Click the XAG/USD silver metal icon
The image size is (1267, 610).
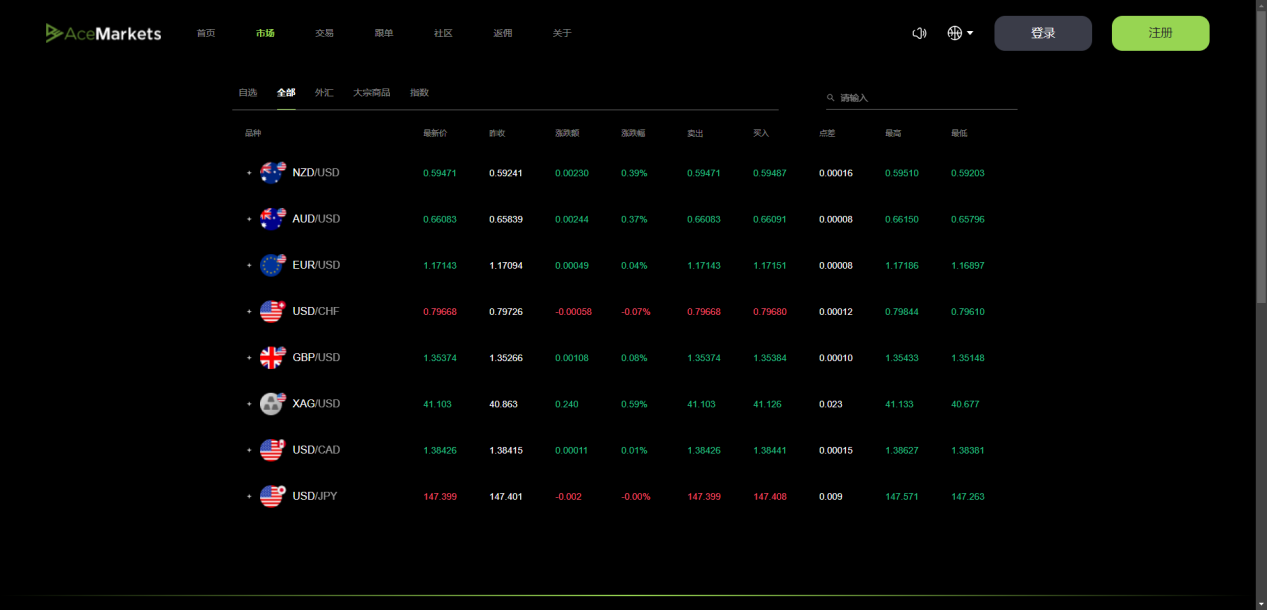[x=271, y=403]
